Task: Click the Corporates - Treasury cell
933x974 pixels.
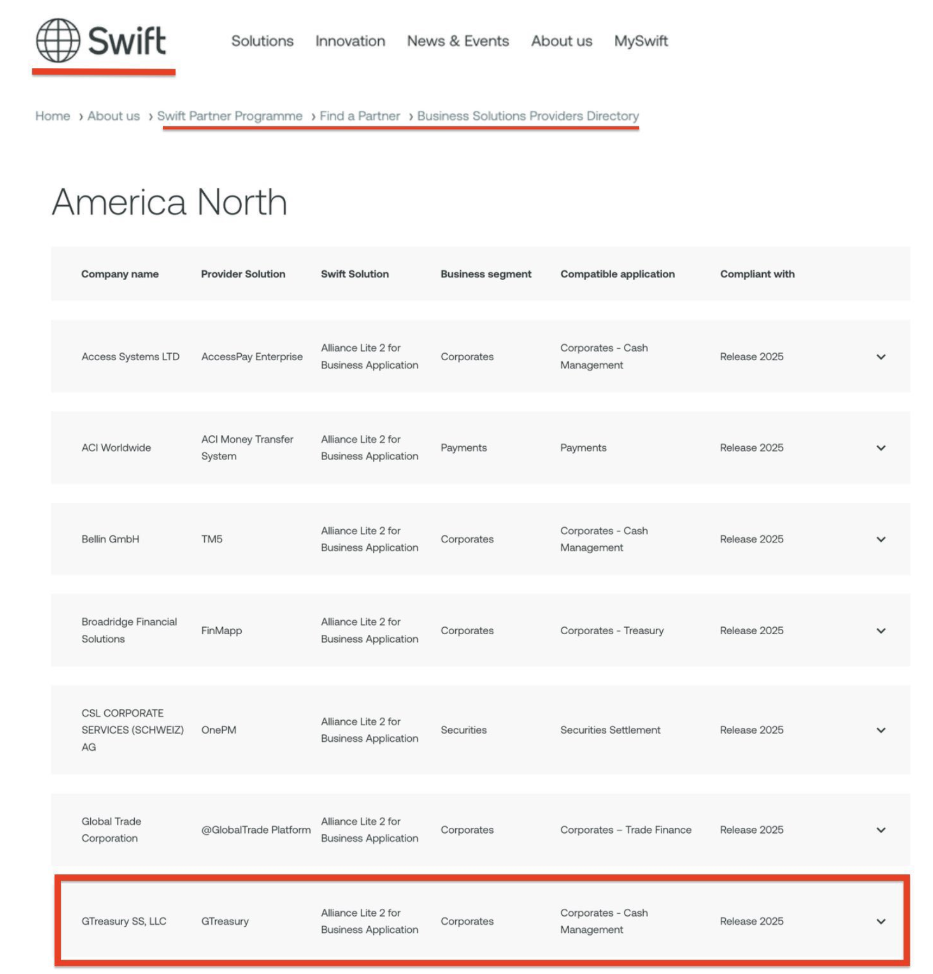Action: [x=612, y=630]
